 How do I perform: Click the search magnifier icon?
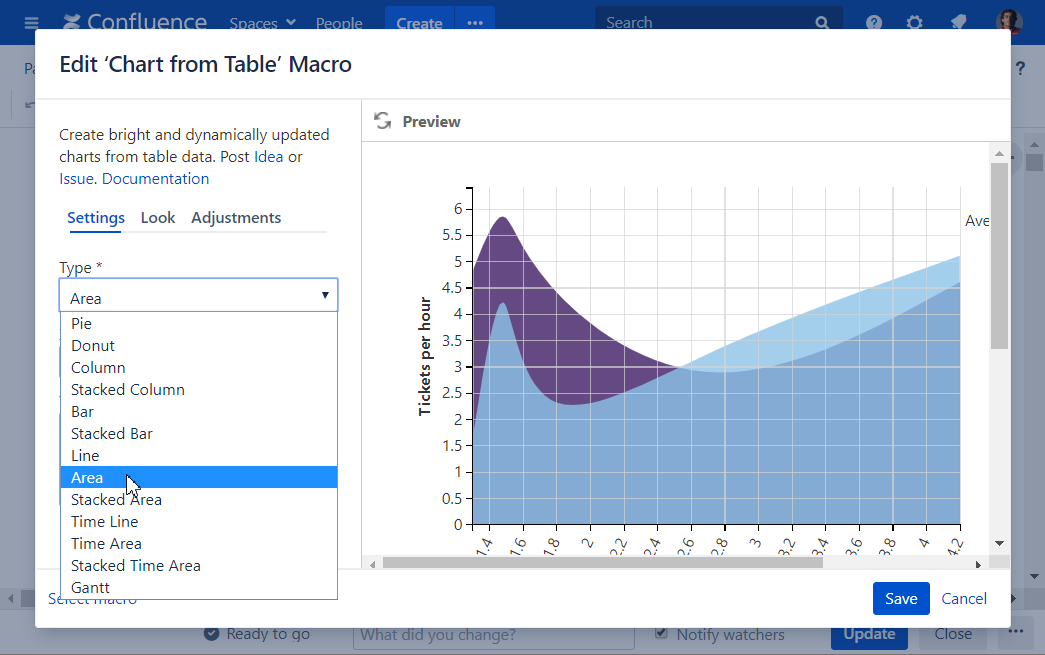point(822,22)
